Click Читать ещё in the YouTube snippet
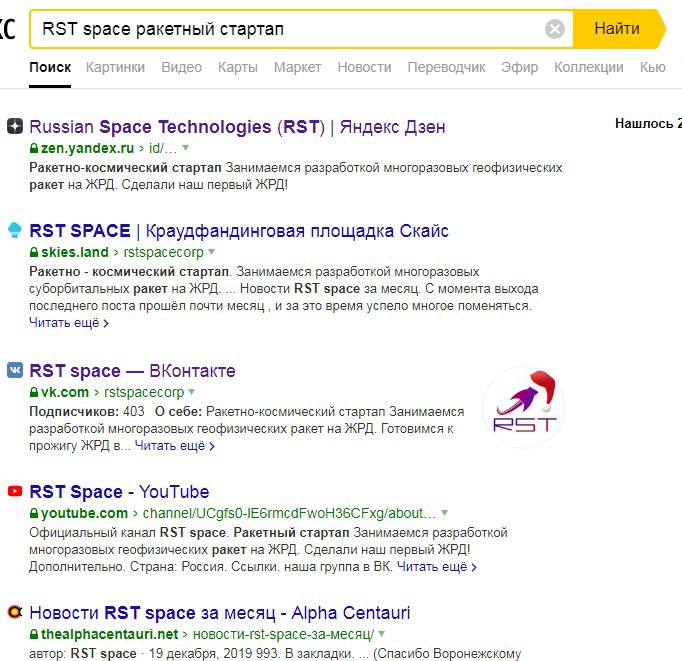Image resolution: width=682 pixels, height=661 pixels. [437, 567]
